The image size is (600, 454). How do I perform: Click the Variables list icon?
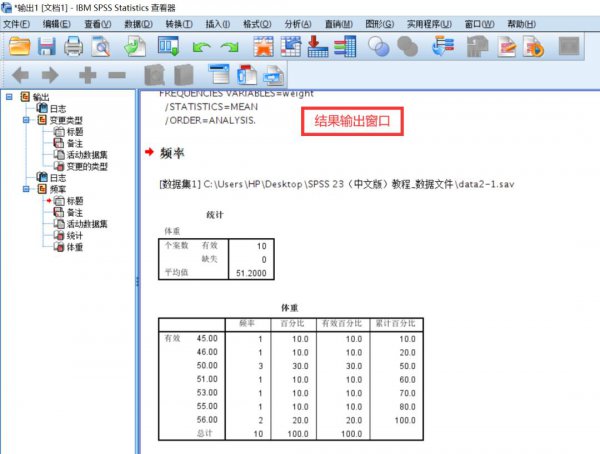click(345, 46)
